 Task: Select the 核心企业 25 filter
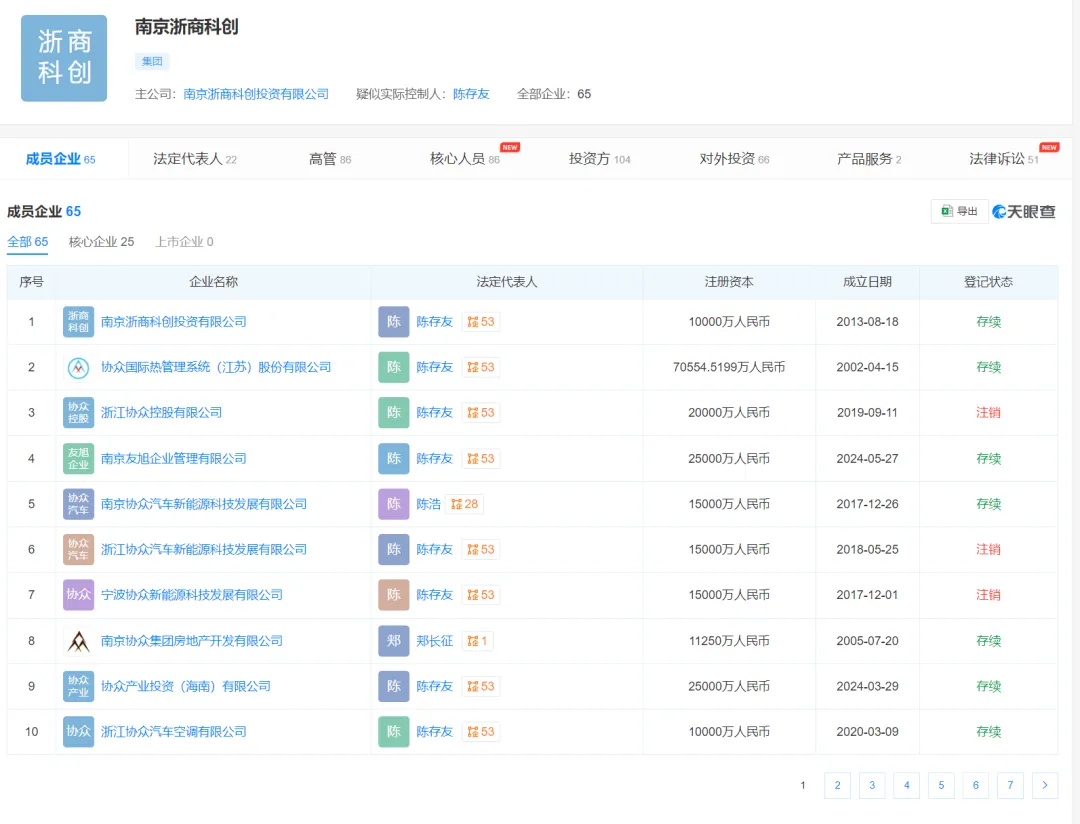click(101, 242)
